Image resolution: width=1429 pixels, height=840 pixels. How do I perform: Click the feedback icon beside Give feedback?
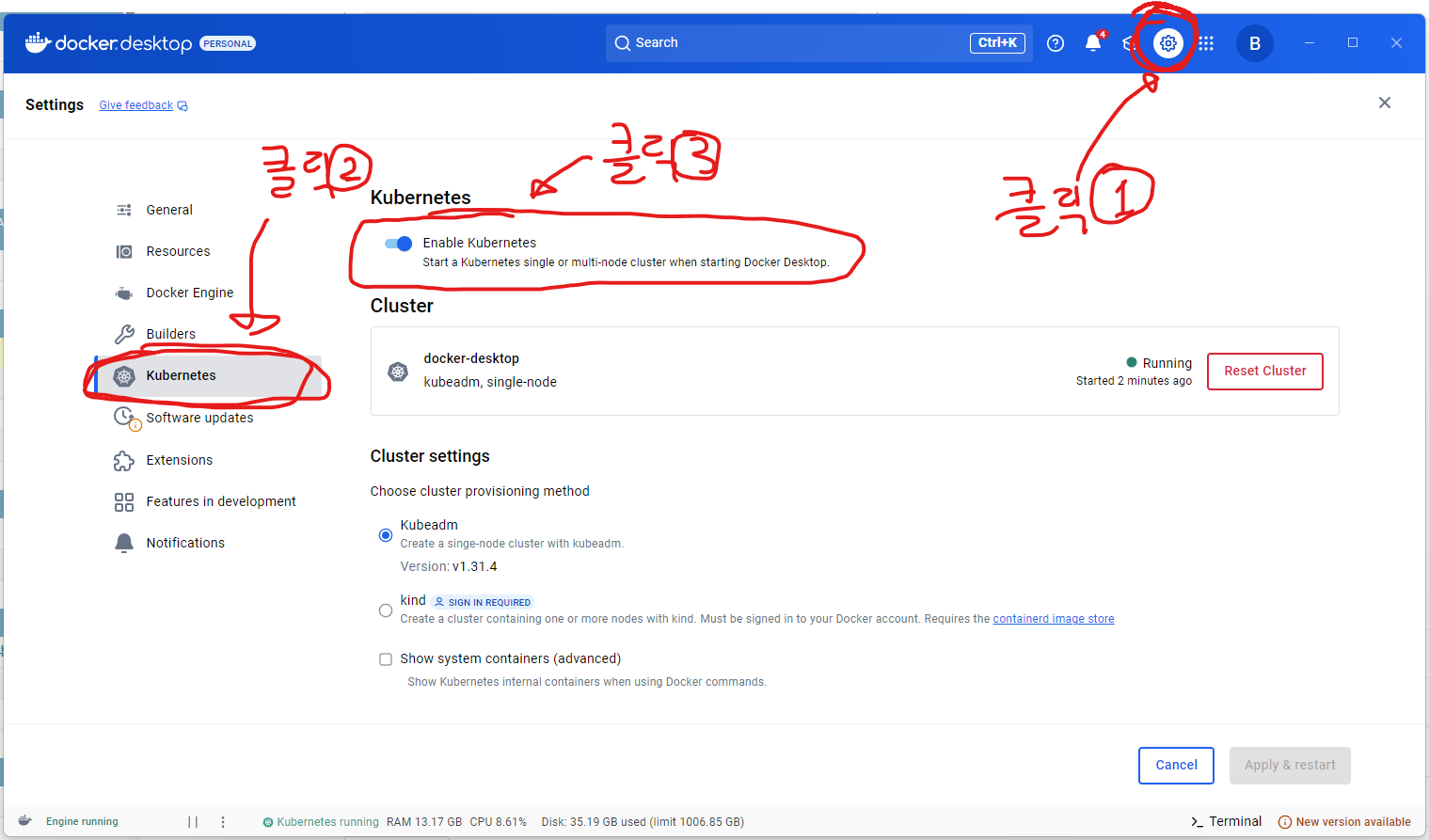(x=183, y=106)
